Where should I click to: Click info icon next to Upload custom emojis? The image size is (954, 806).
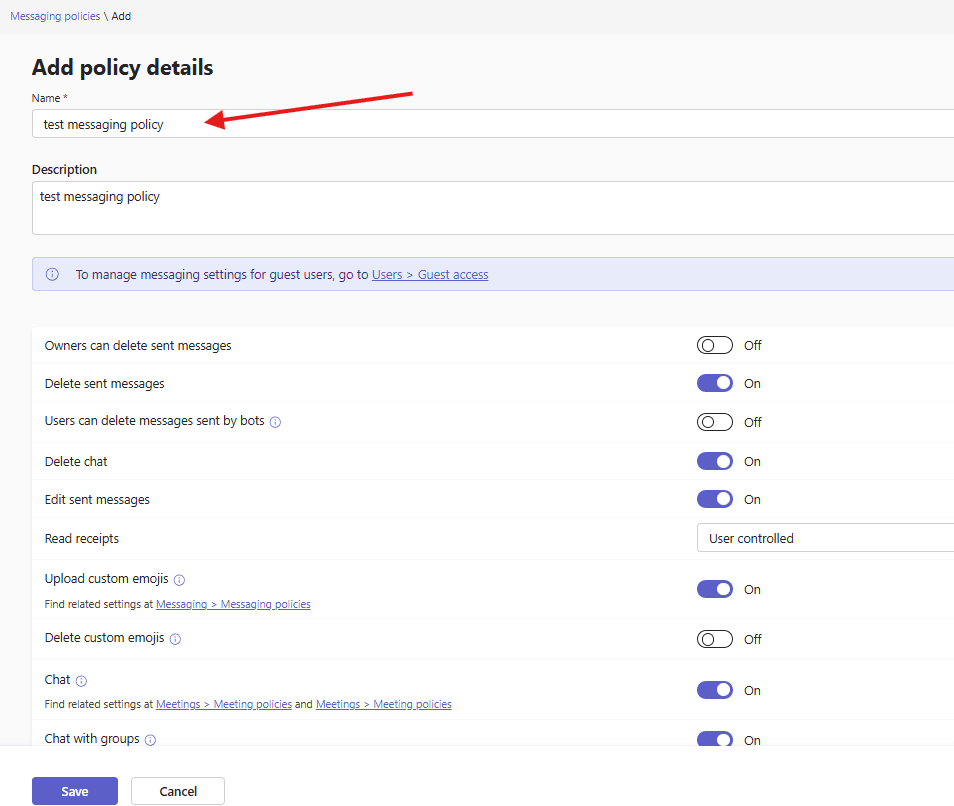tap(179, 580)
